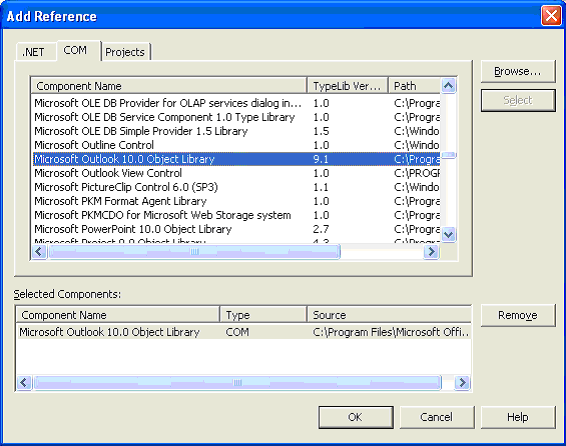Click the Browse... button
566x446 pixels.
click(518, 71)
